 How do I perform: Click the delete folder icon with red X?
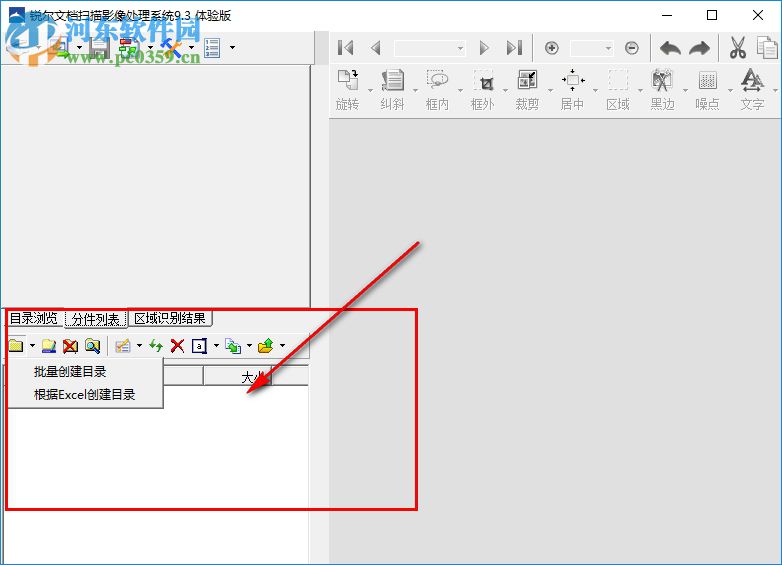(70, 346)
